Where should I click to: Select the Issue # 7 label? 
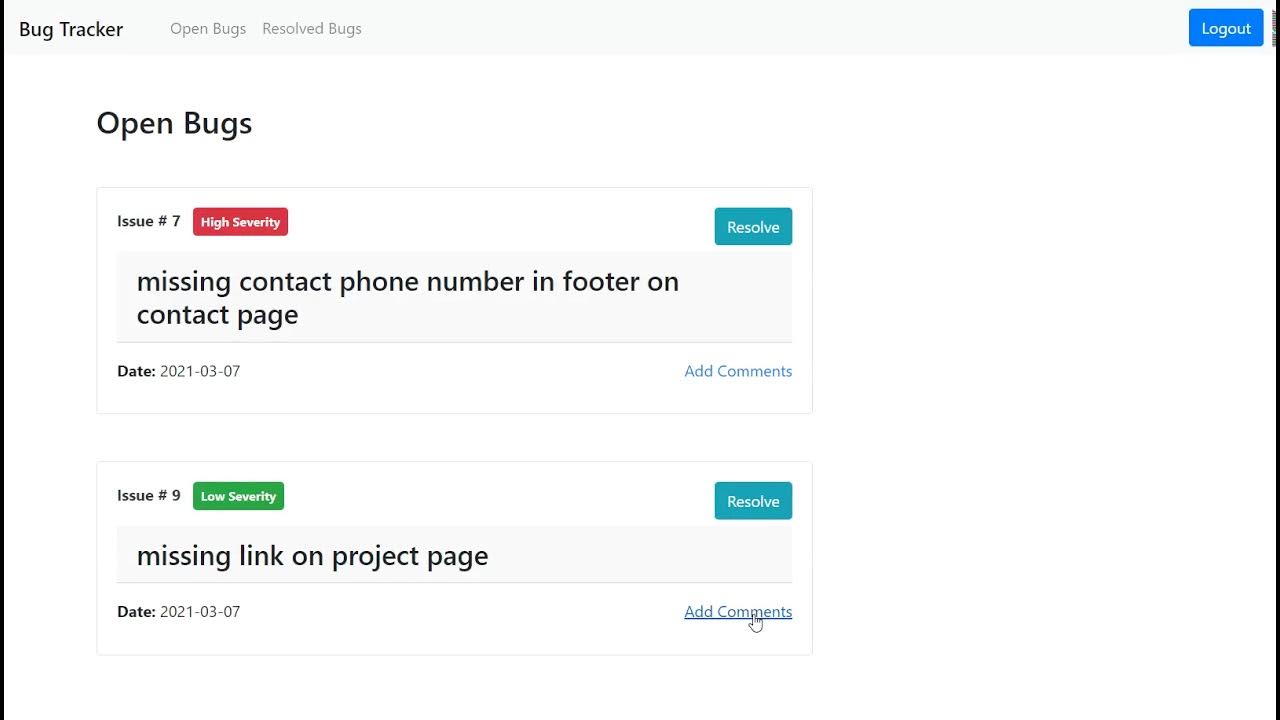(x=149, y=221)
